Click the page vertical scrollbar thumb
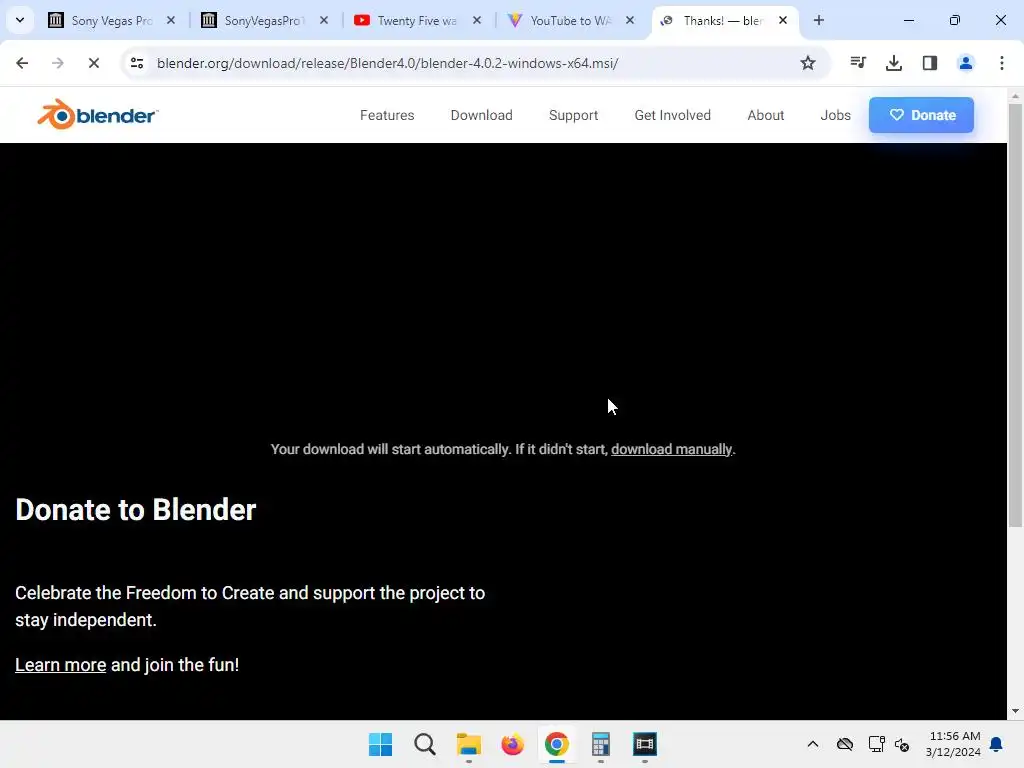This screenshot has height=768, width=1024. 1015,315
